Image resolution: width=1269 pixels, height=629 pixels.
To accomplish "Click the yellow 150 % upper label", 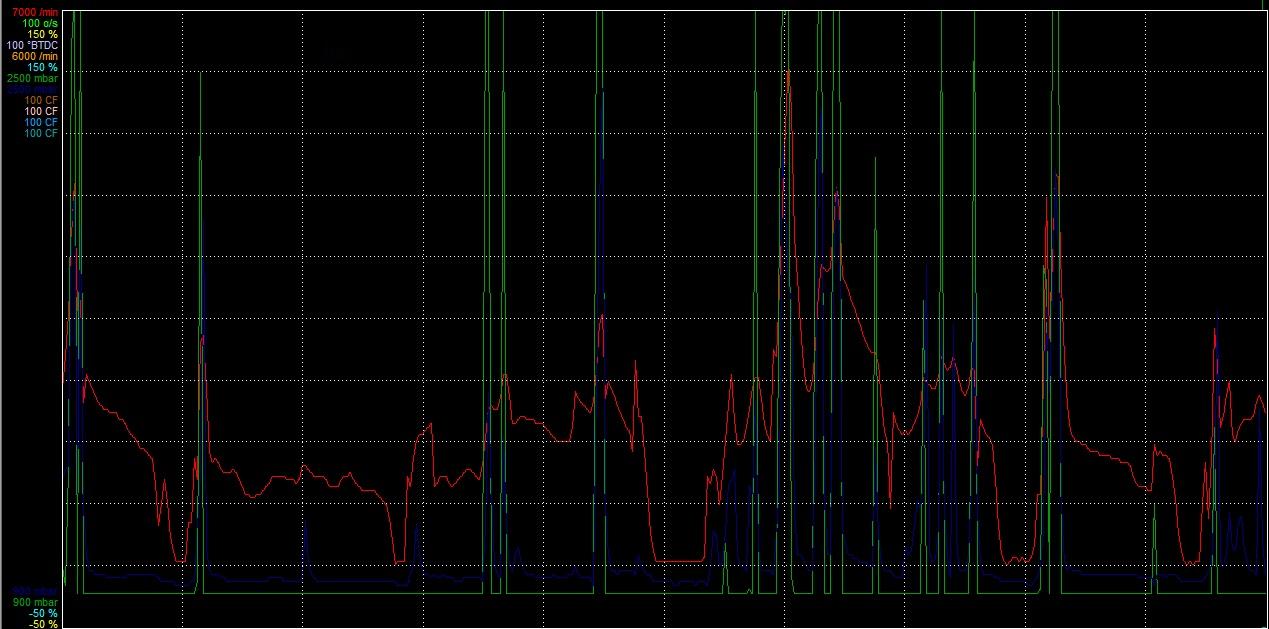I will [42, 34].
